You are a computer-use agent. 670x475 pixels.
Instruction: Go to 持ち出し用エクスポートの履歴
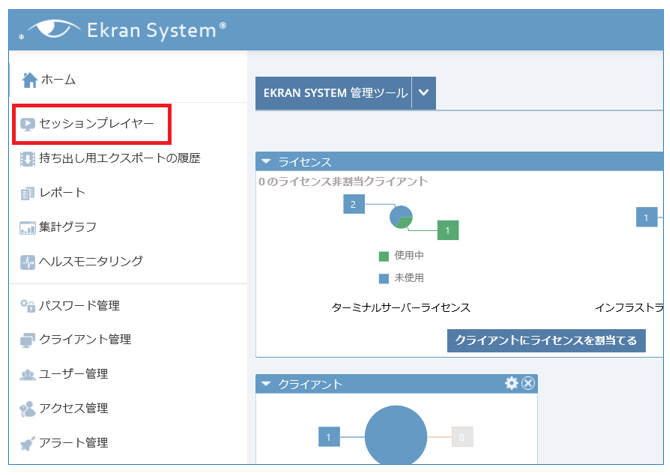120,158
